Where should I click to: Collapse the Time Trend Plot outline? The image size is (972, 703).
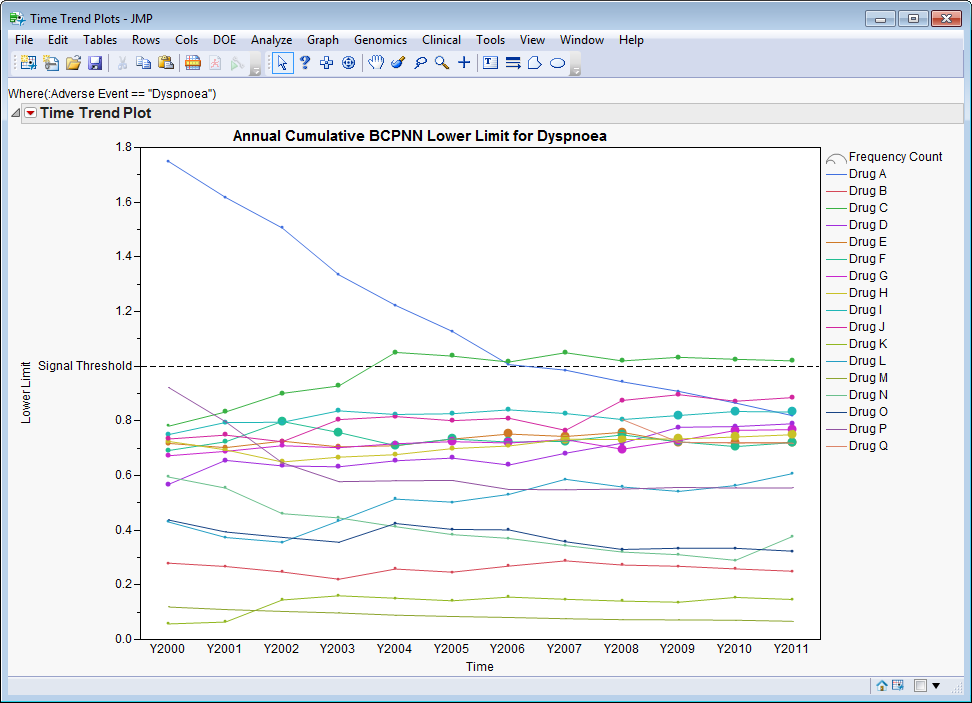click(x=15, y=113)
